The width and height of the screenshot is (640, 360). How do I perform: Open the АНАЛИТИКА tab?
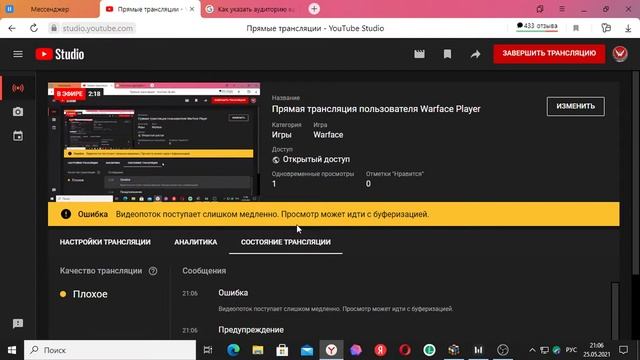point(196,242)
